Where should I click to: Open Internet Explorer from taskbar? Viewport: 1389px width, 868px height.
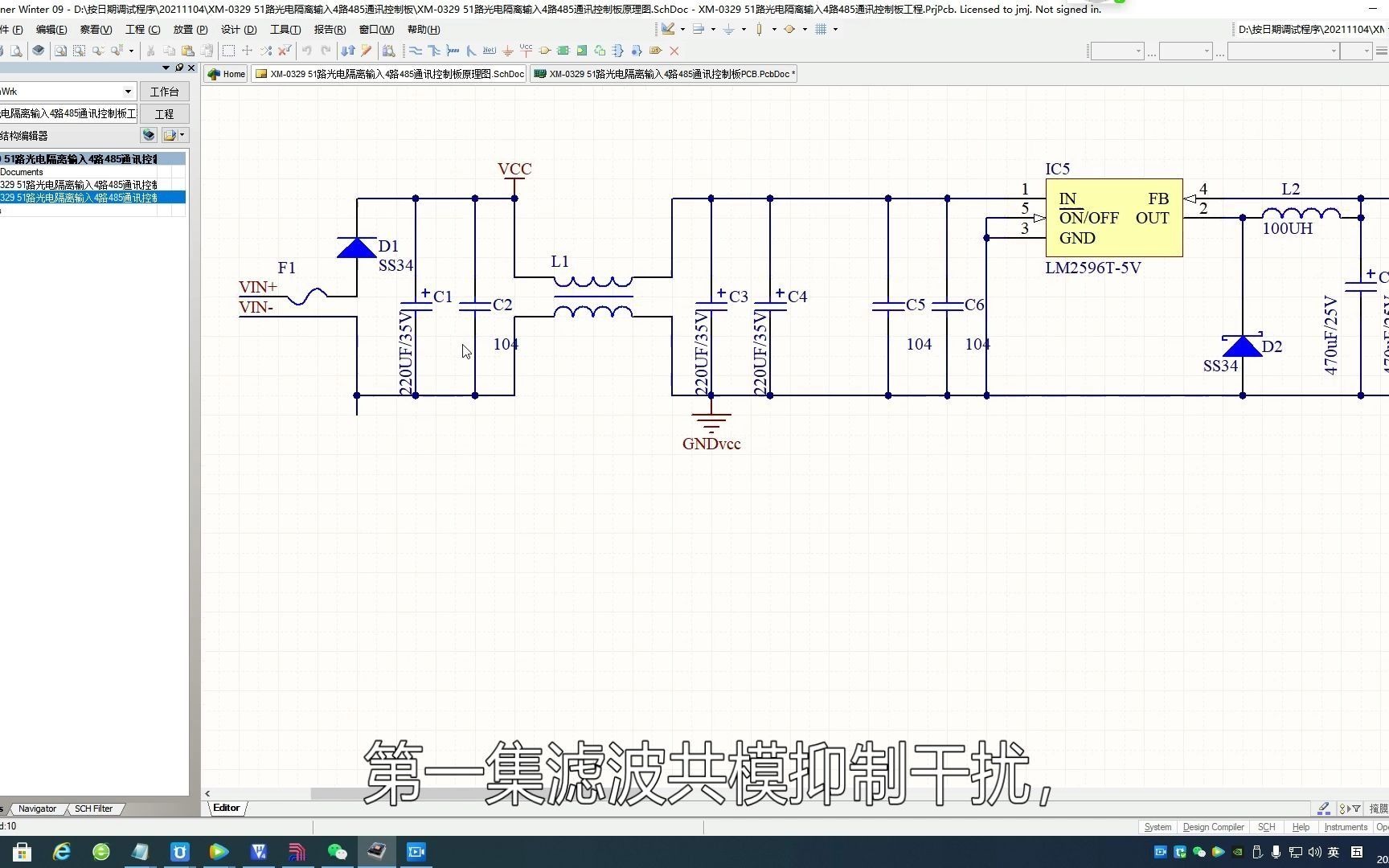pos(62,852)
